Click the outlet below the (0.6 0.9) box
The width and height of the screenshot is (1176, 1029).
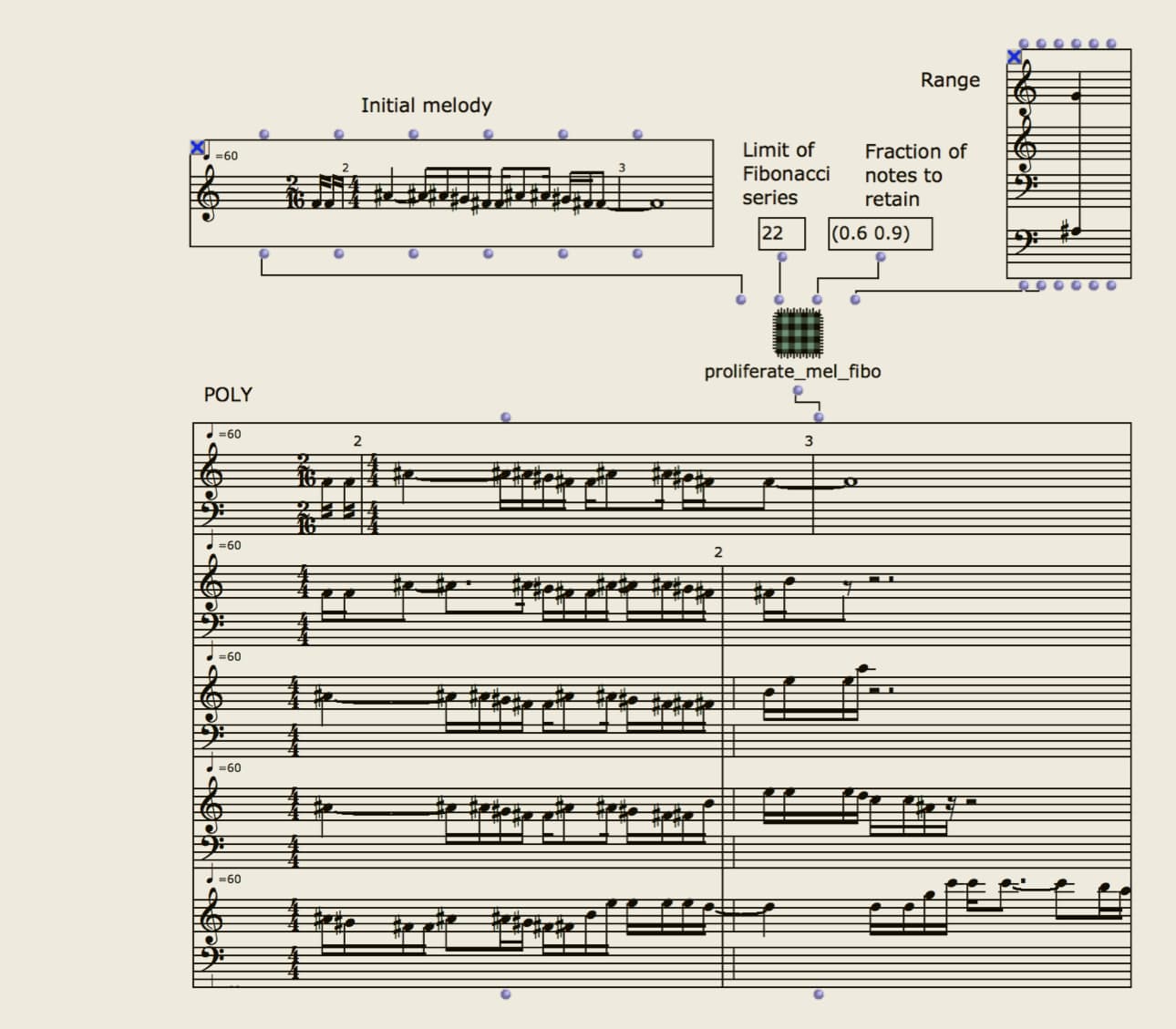tap(880, 257)
